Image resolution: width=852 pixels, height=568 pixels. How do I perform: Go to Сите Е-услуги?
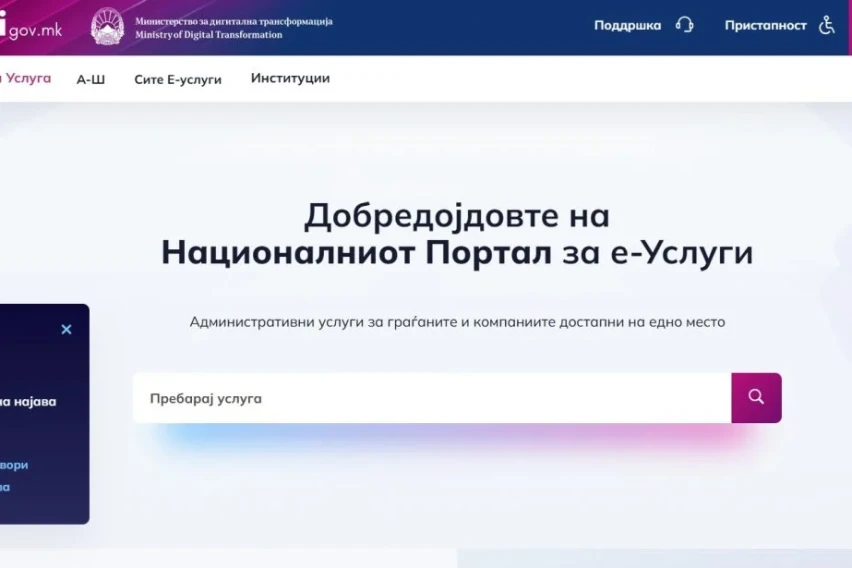click(x=178, y=79)
